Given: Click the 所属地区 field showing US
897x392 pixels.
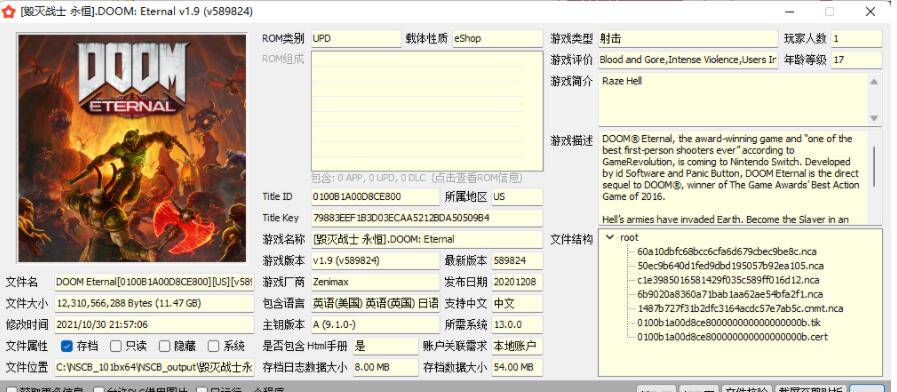Looking at the screenshot, I should pyautogui.click(x=517, y=196).
